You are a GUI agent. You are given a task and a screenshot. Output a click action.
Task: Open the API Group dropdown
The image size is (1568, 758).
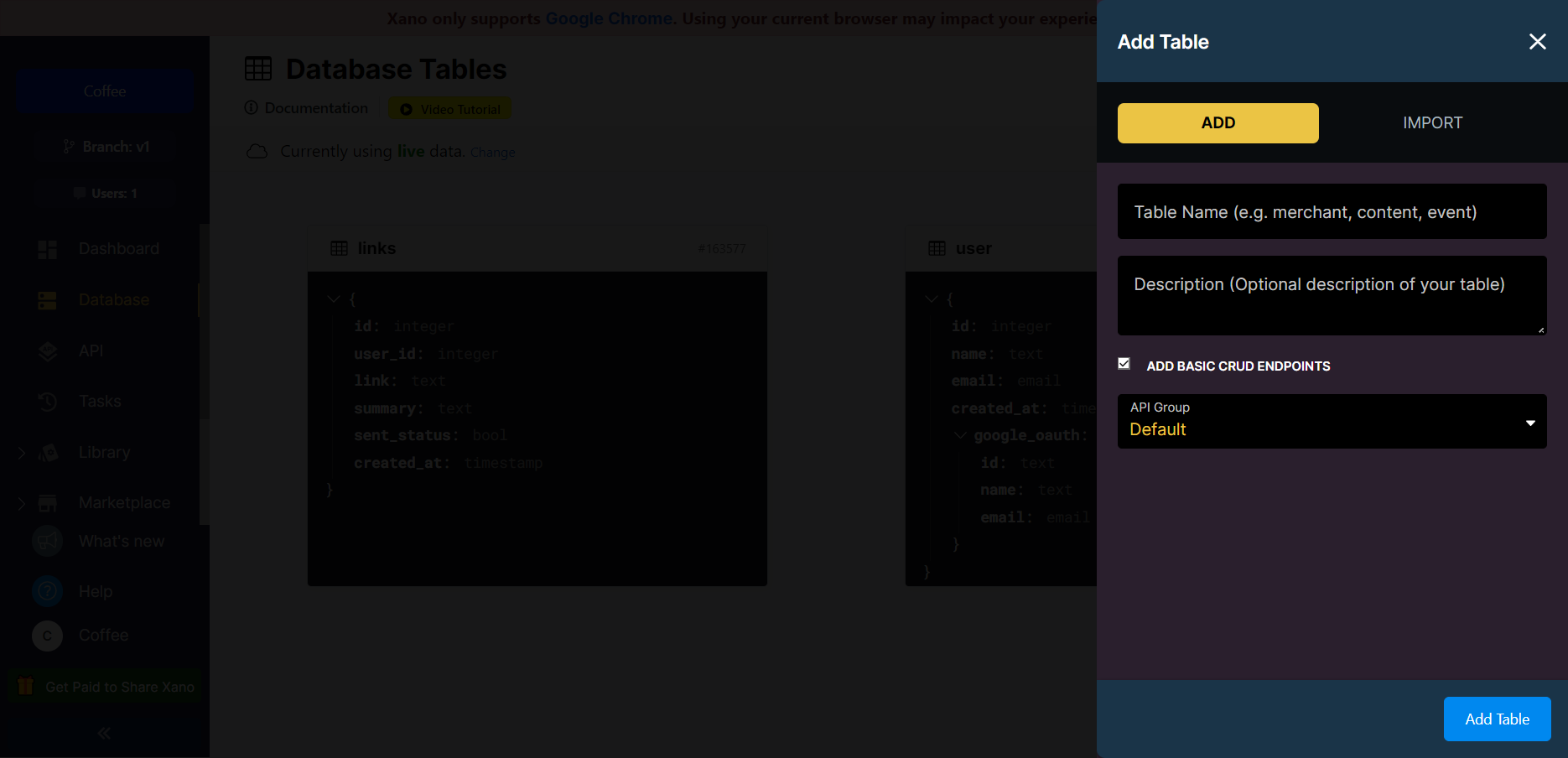[x=1332, y=421]
